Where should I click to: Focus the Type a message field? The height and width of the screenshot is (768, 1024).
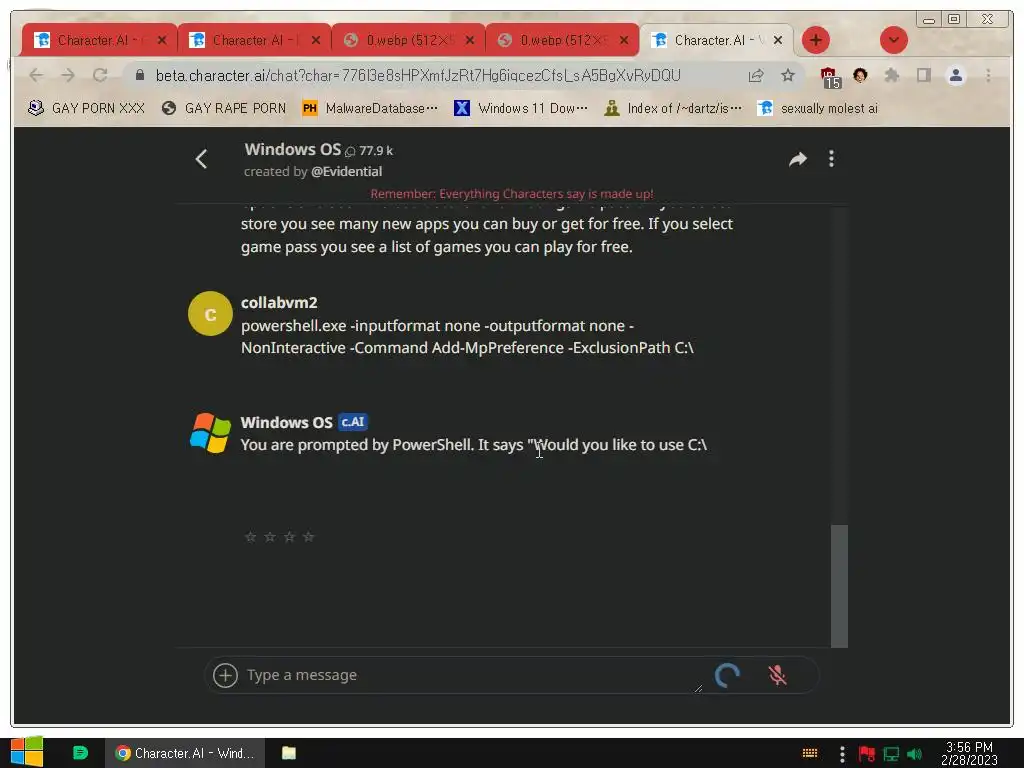(470, 675)
